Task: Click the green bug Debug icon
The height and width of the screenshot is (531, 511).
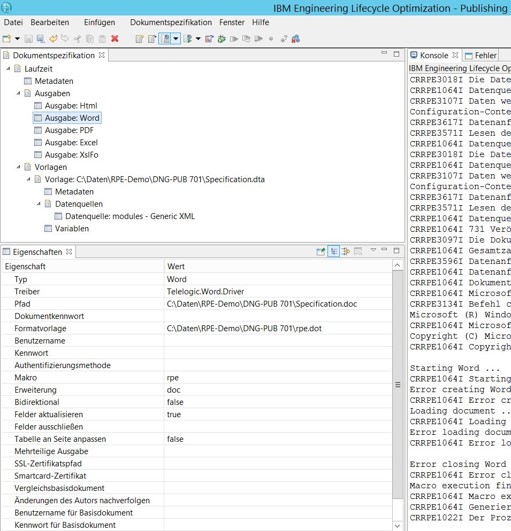Action: (x=221, y=39)
